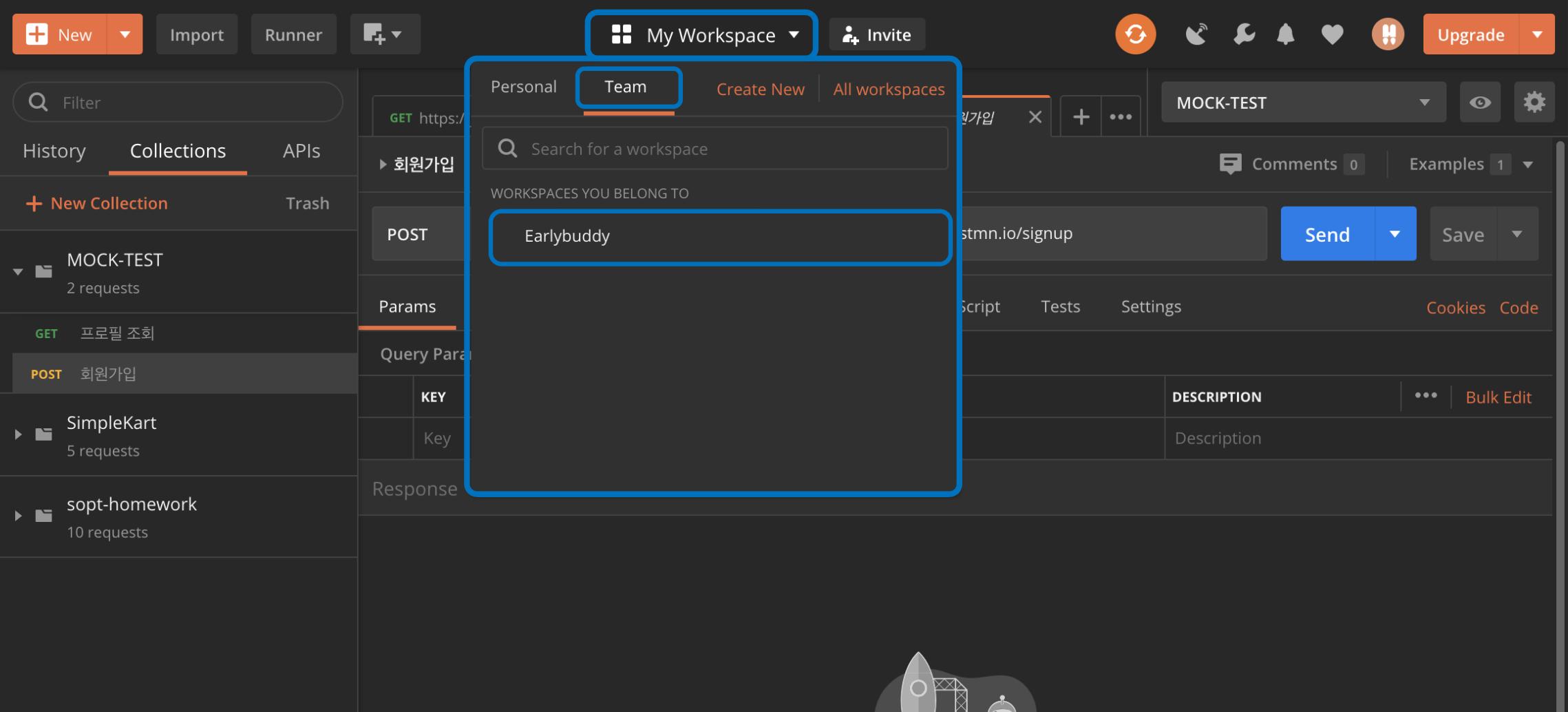Open the params table three-dots options
The image size is (1568, 712).
click(x=1426, y=395)
